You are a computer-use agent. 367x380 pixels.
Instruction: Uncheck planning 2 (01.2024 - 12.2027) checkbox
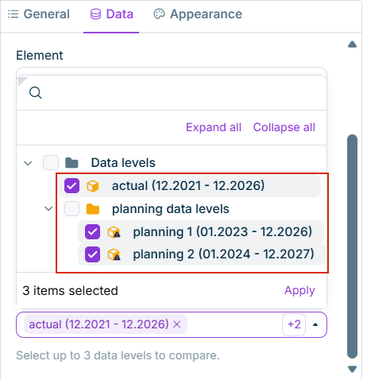(x=92, y=254)
